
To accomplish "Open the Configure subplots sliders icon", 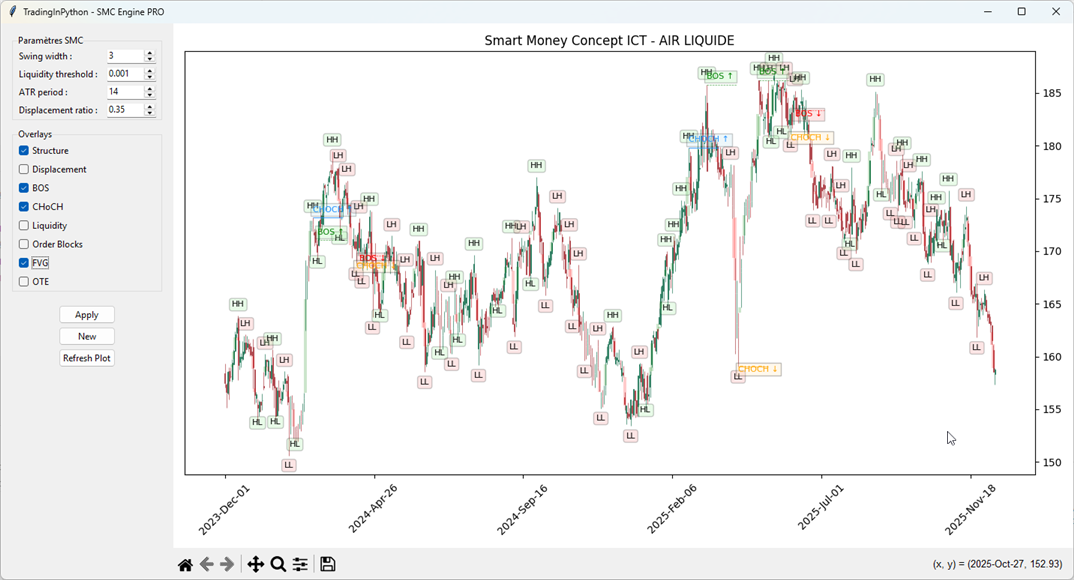I will tap(300, 565).
